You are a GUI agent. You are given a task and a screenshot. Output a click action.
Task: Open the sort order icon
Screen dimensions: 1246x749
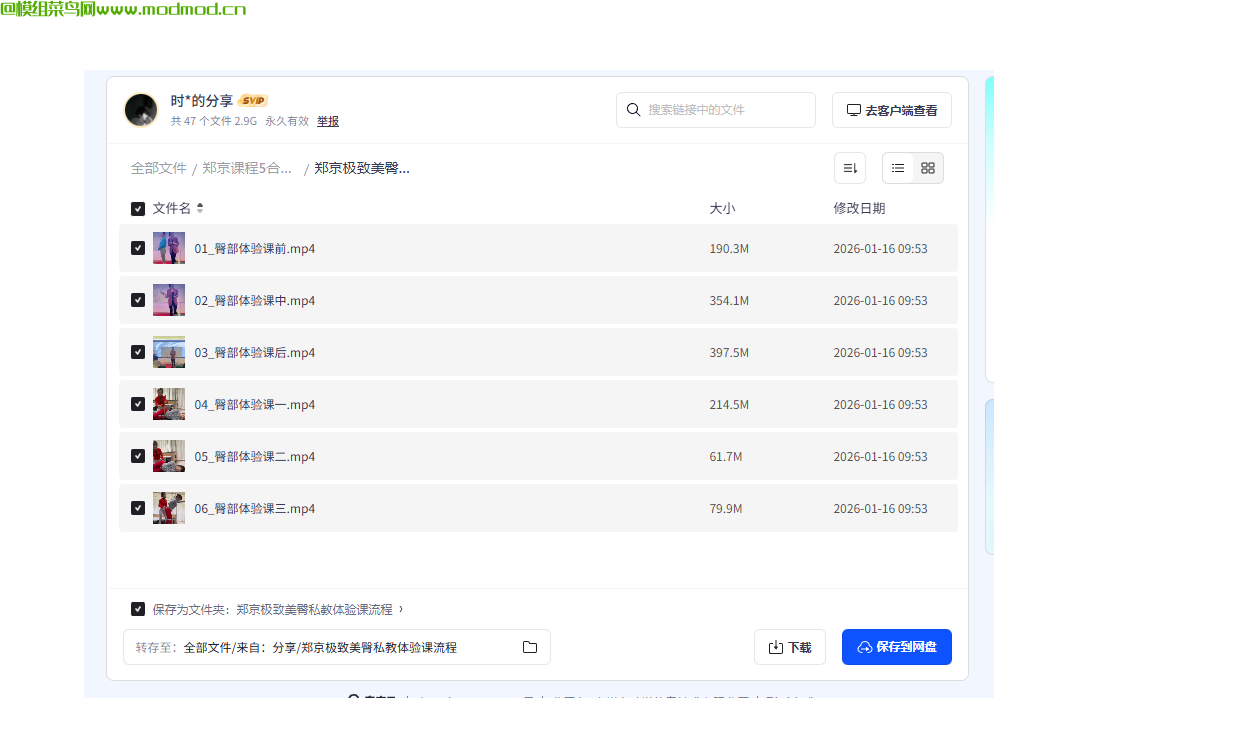click(849, 168)
